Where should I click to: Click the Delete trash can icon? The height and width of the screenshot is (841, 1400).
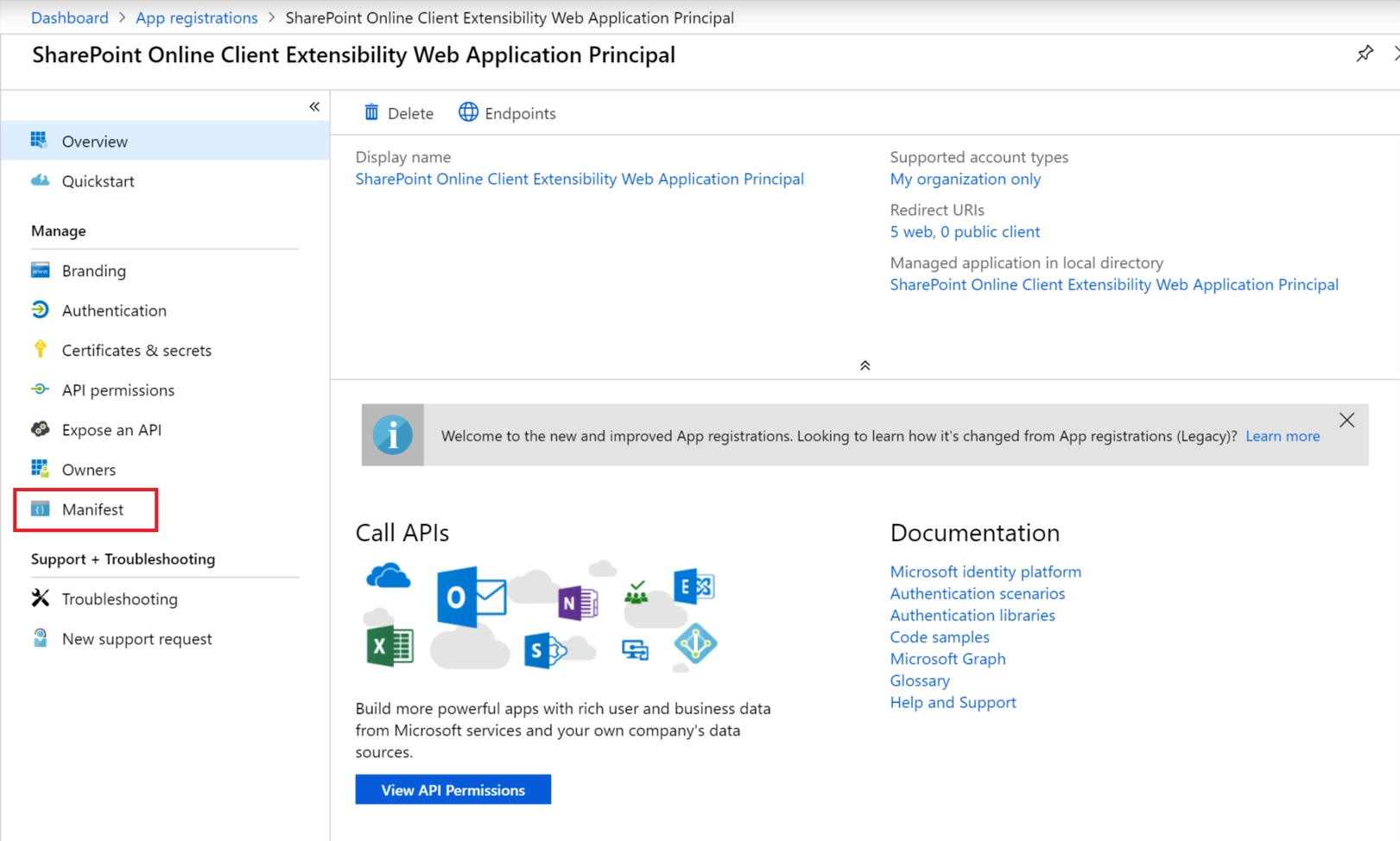(371, 112)
